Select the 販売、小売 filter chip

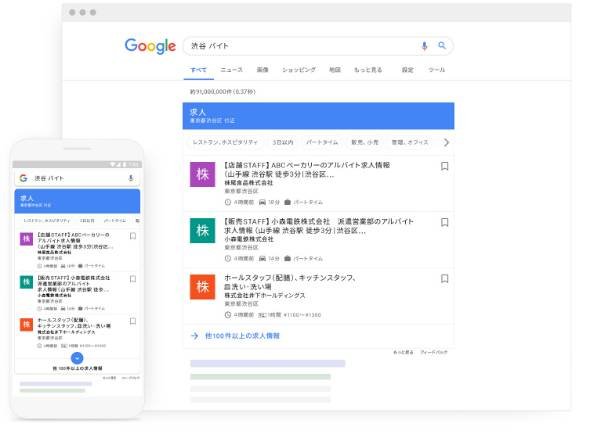point(365,142)
